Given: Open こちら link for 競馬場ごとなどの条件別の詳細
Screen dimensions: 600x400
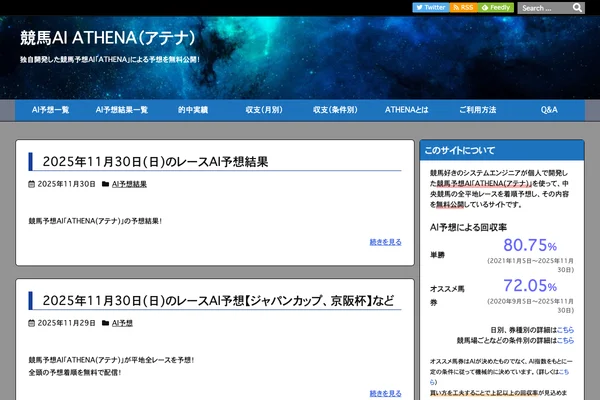Looking at the screenshot, I should (565, 340).
